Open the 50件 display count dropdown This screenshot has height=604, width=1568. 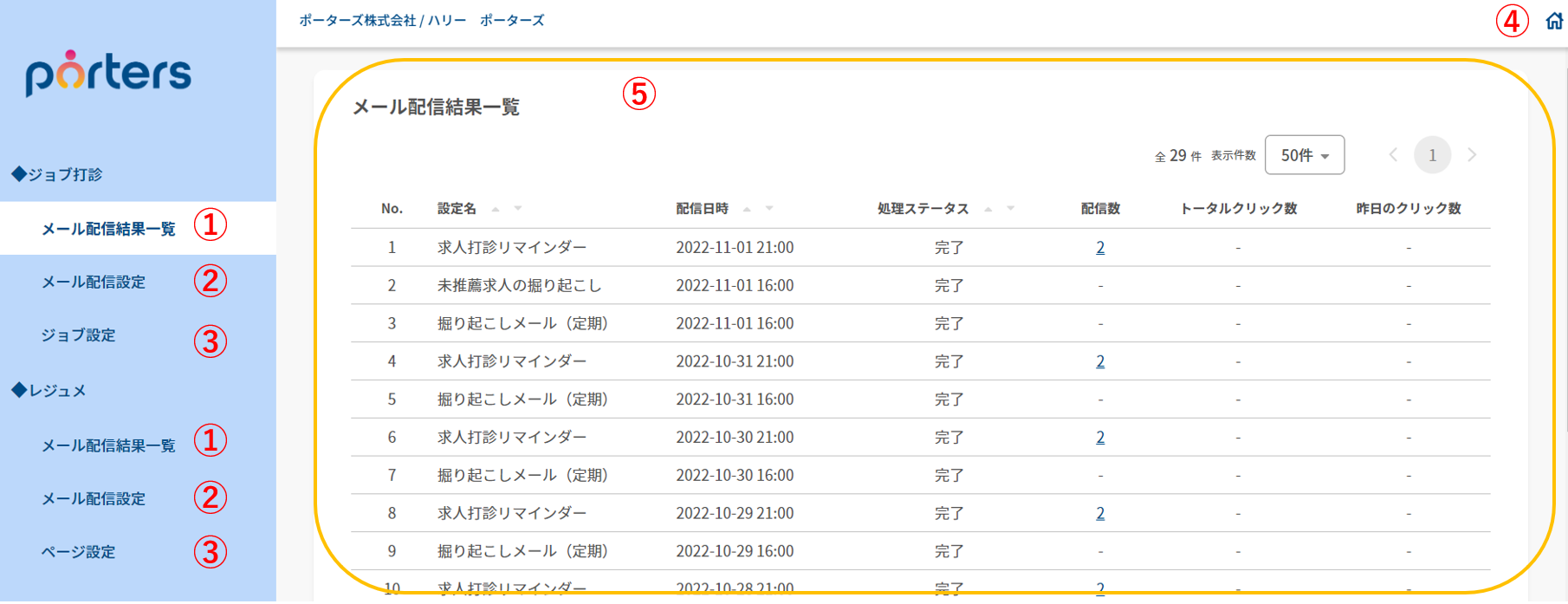1304,155
